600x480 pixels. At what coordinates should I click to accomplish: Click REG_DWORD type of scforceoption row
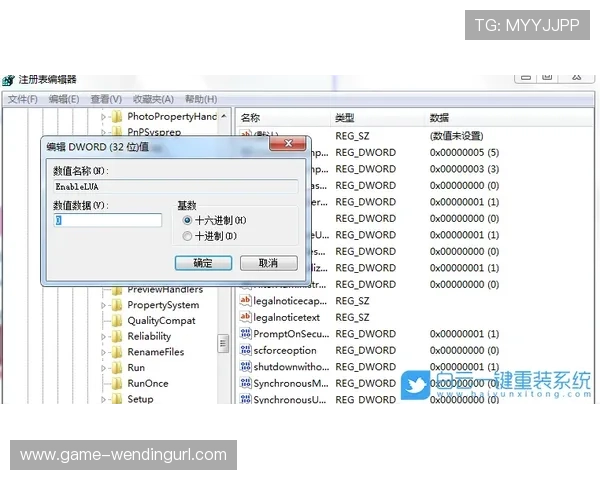(x=365, y=351)
